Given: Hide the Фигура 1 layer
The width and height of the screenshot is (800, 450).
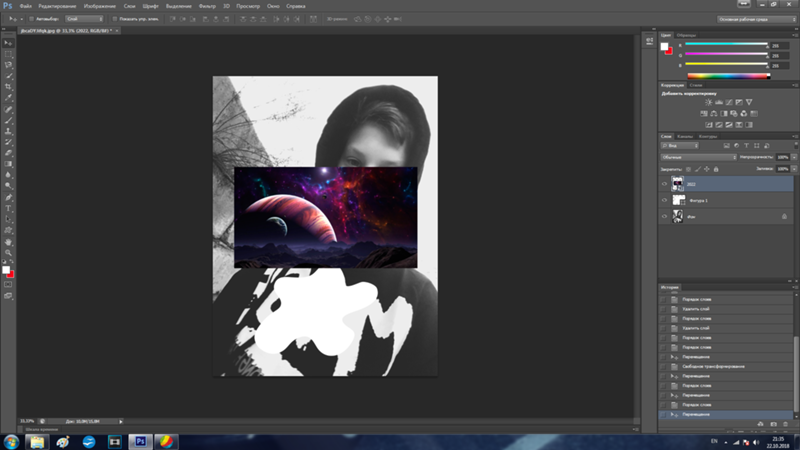Looking at the screenshot, I should 664,201.
